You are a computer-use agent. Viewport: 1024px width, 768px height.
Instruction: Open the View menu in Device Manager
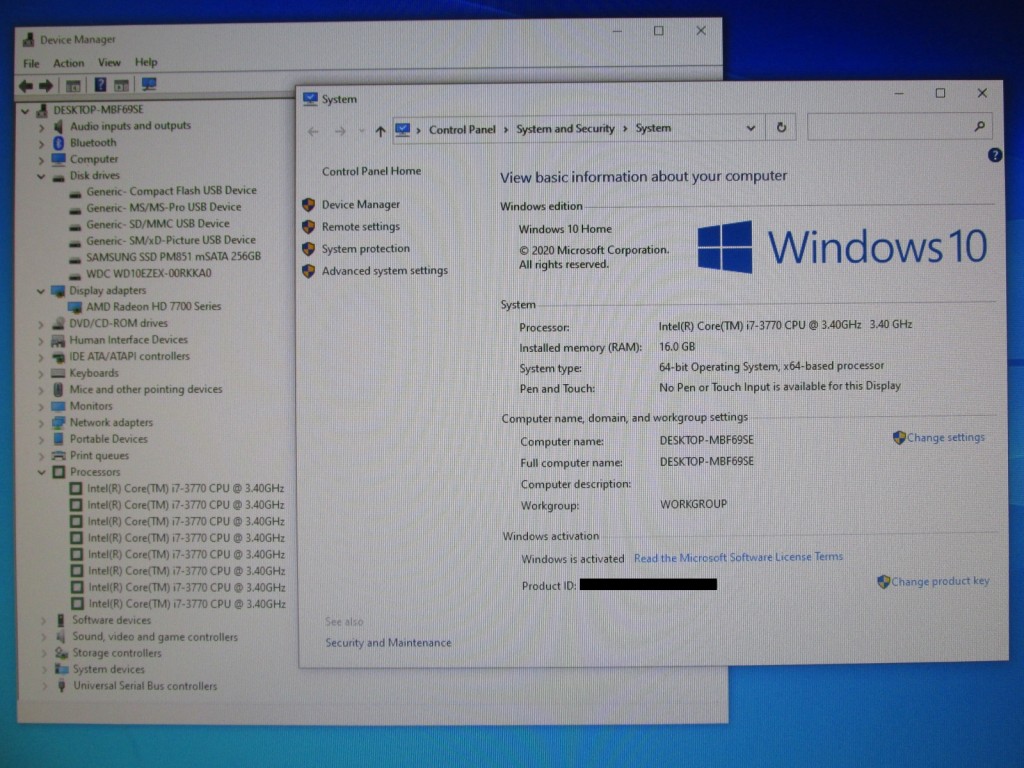(109, 62)
